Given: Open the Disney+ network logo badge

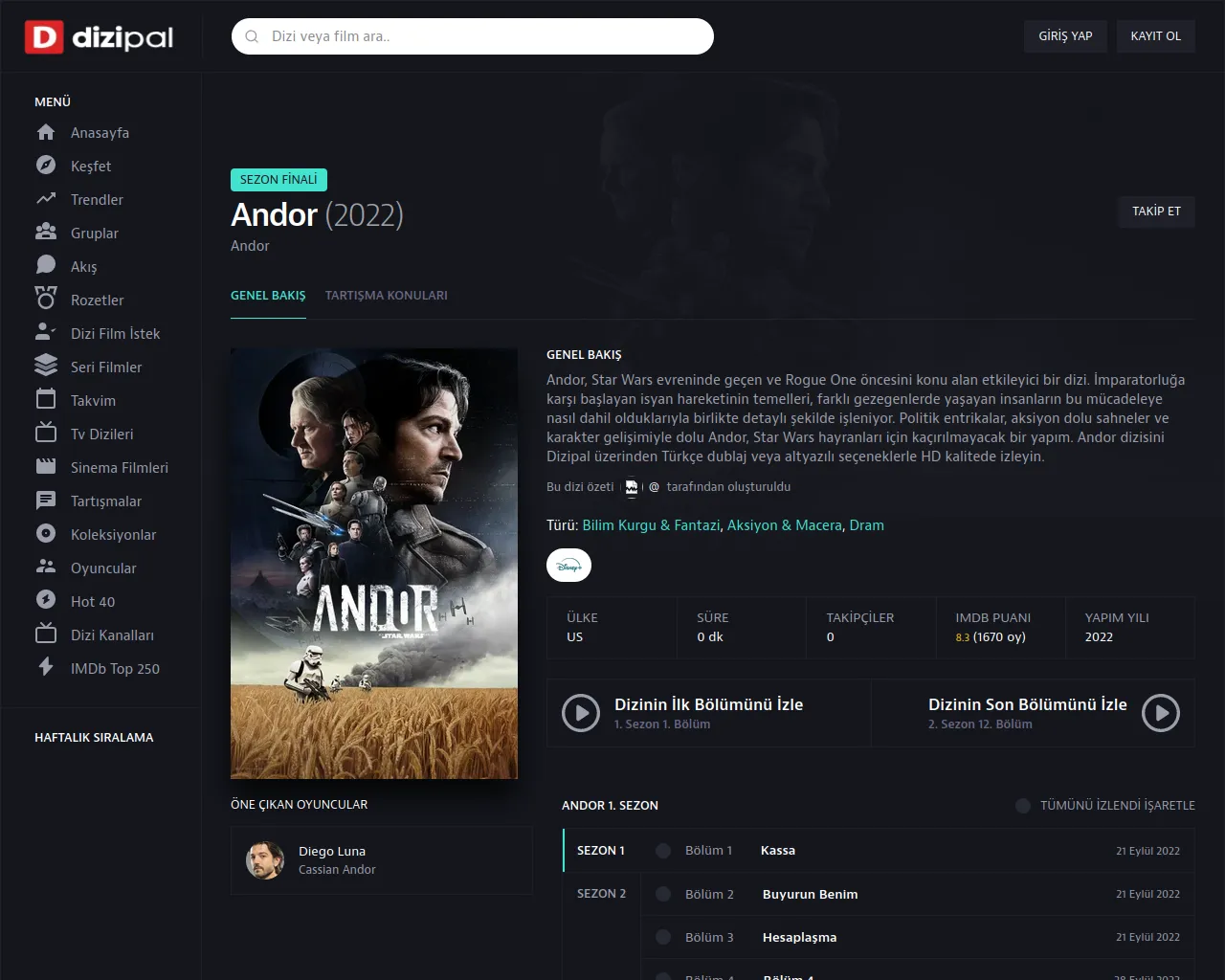Looking at the screenshot, I should point(568,566).
